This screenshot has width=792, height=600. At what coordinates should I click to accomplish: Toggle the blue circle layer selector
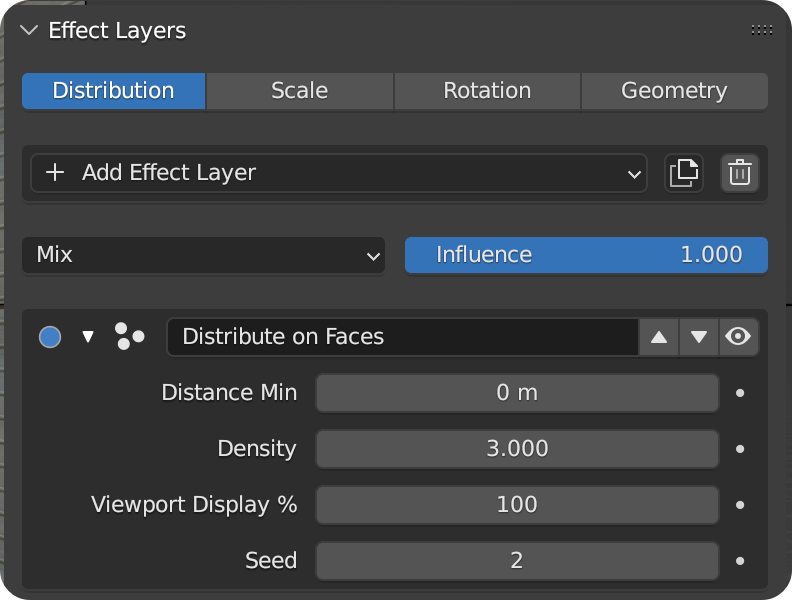pyautogui.click(x=50, y=337)
